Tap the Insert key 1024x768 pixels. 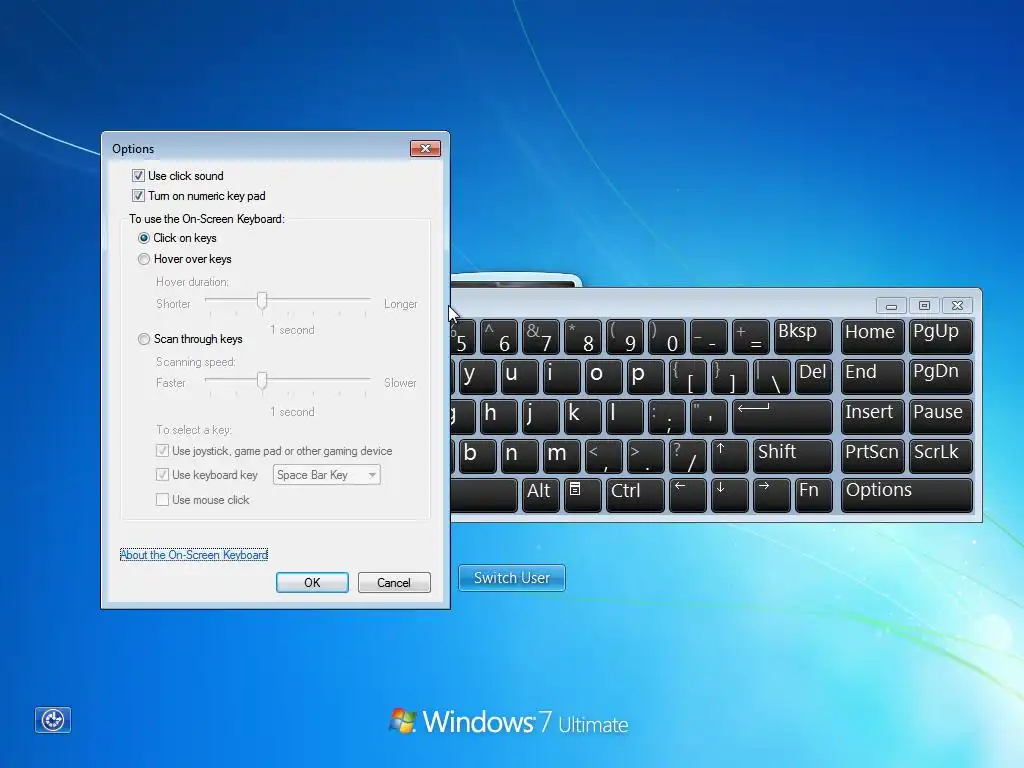tap(872, 417)
